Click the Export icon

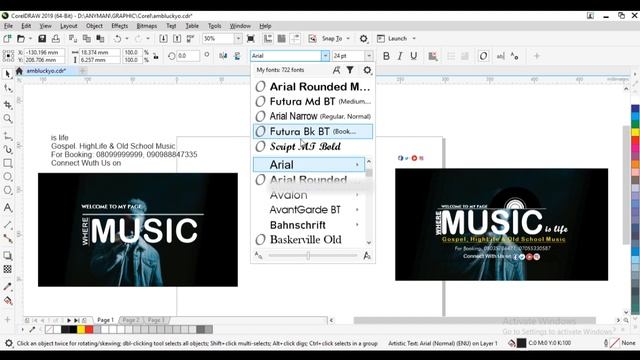(177, 38)
